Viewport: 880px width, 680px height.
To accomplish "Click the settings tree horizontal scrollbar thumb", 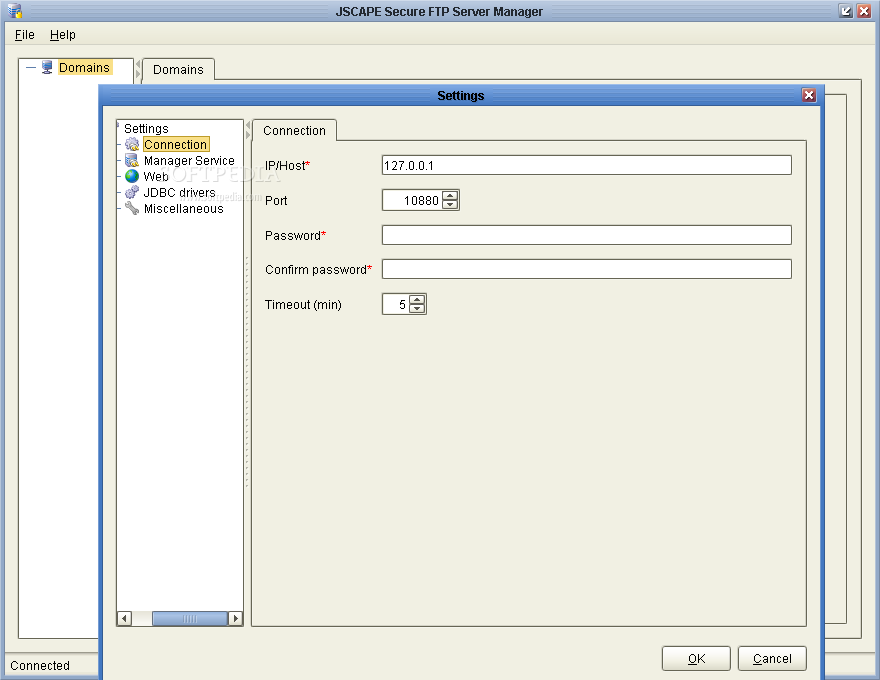I will tap(190, 619).
